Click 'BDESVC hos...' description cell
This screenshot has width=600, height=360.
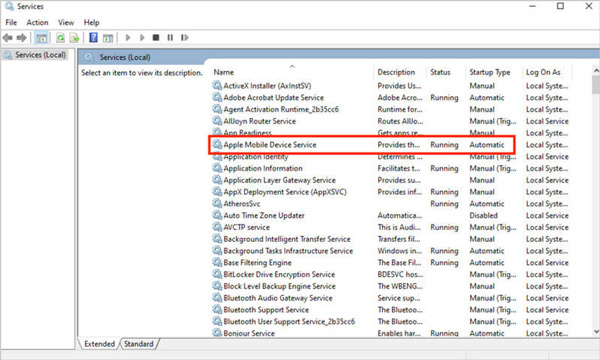click(400, 274)
